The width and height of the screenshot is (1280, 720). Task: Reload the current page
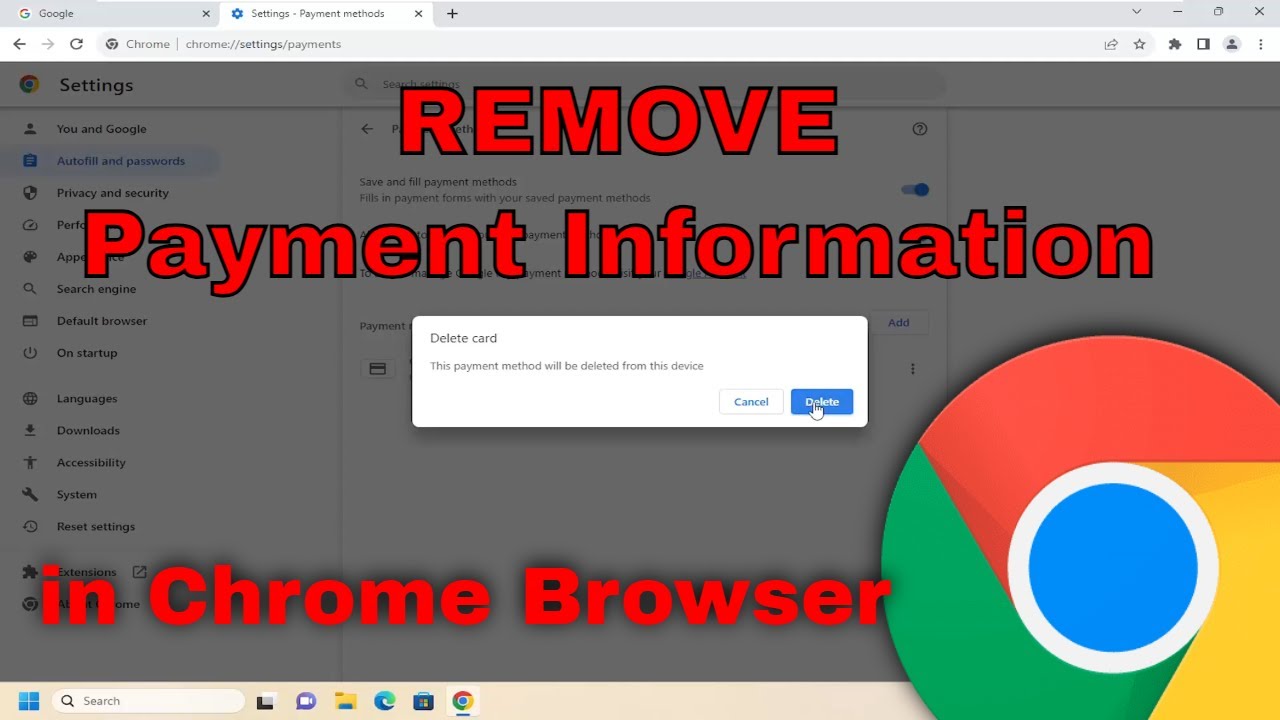click(x=76, y=44)
